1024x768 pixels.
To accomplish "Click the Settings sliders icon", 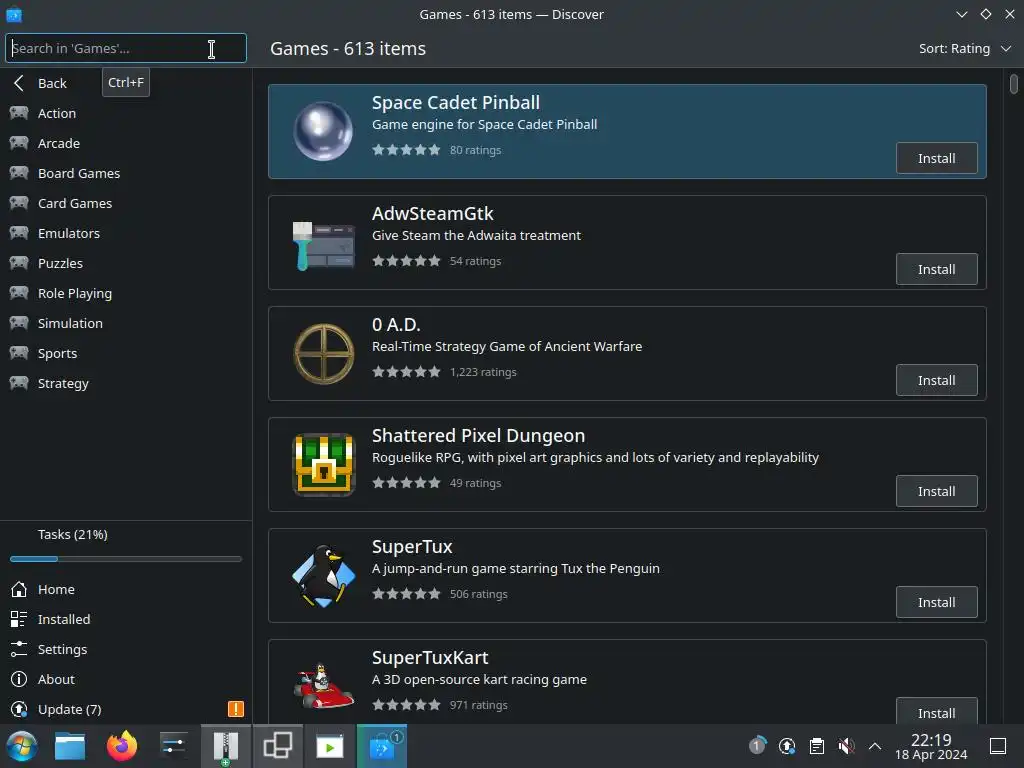I will click(19, 649).
